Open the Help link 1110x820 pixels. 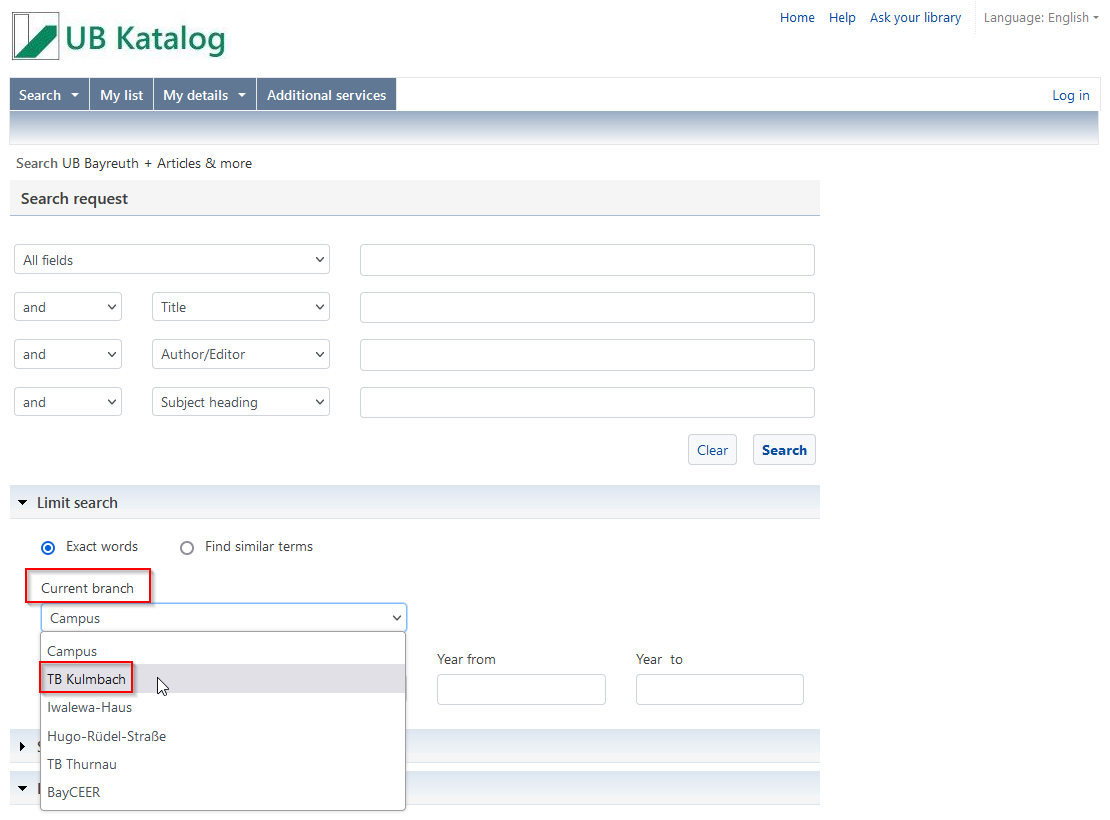pyautogui.click(x=842, y=18)
